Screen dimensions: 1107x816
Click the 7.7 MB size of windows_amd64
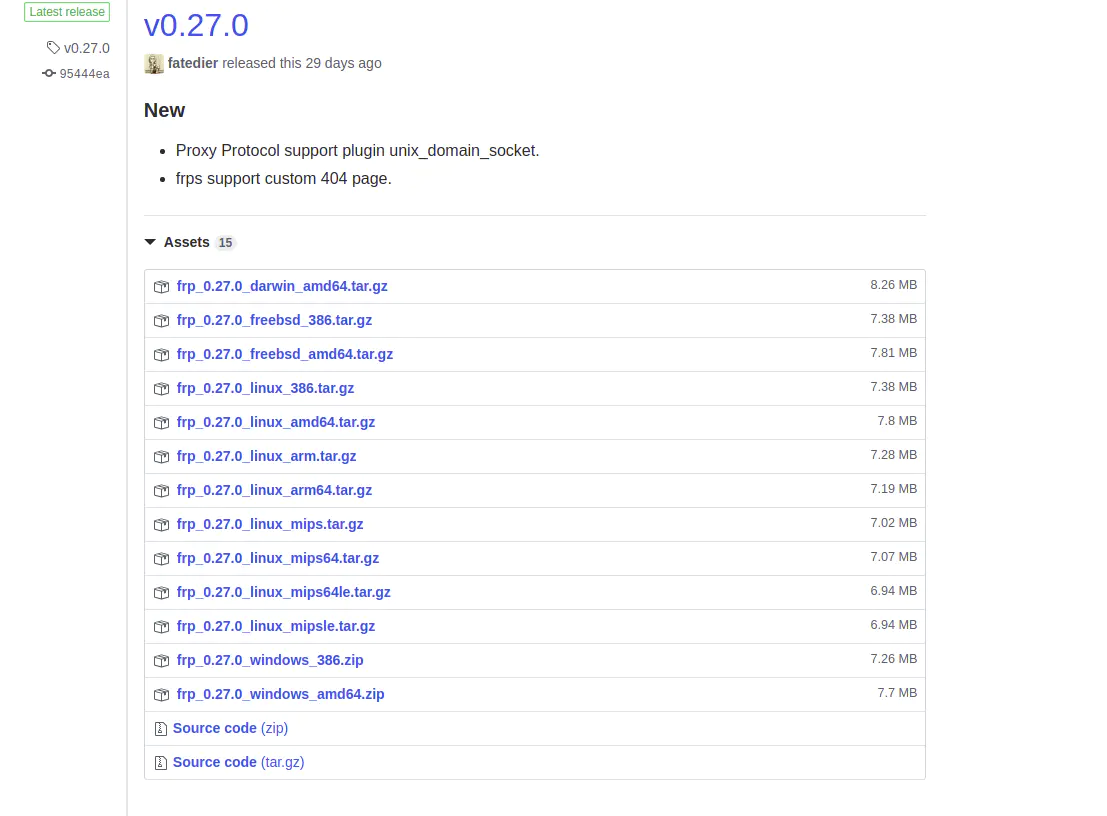(897, 692)
